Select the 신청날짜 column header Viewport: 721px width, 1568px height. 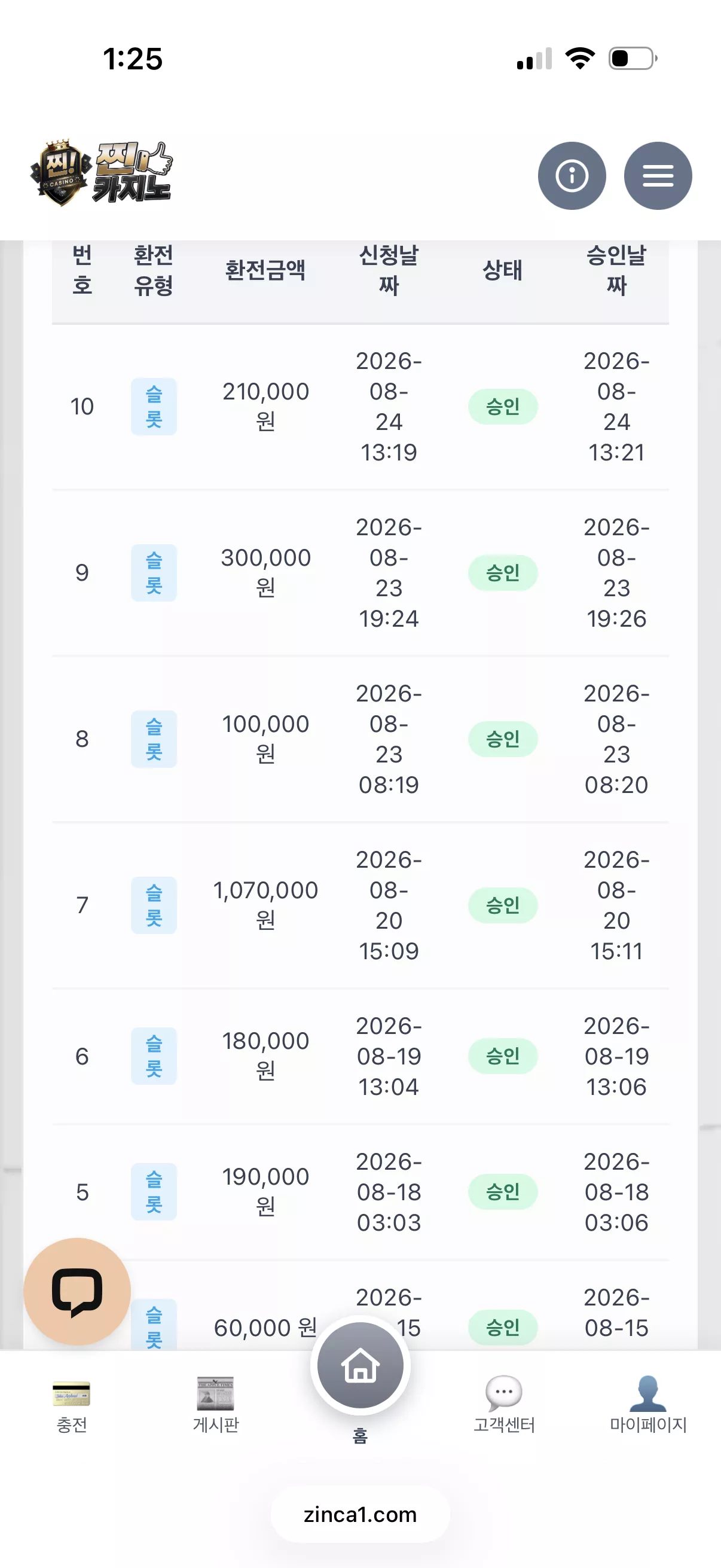(x=389, y=270)
